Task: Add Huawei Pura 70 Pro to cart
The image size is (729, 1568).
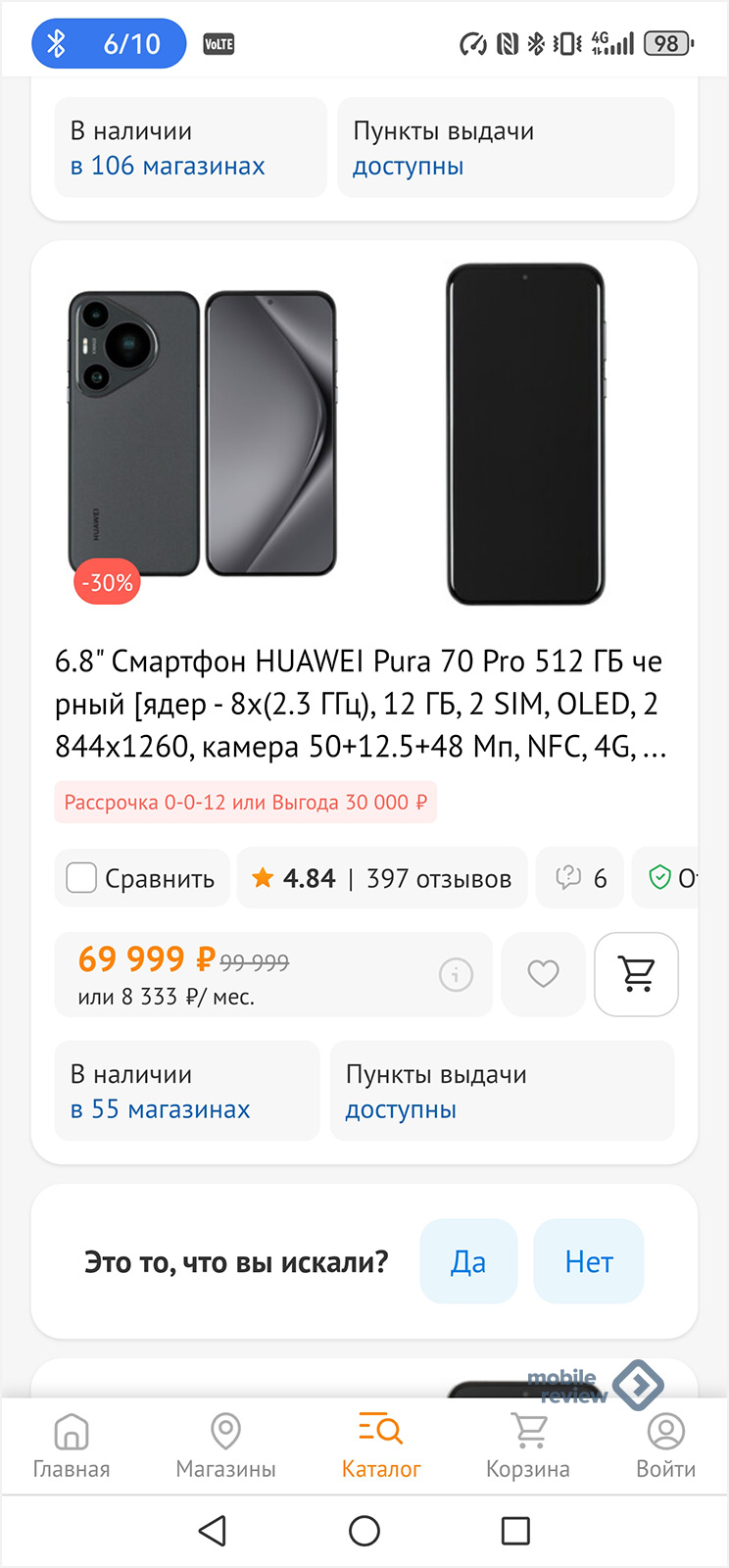Action: [x=636, y=974]
